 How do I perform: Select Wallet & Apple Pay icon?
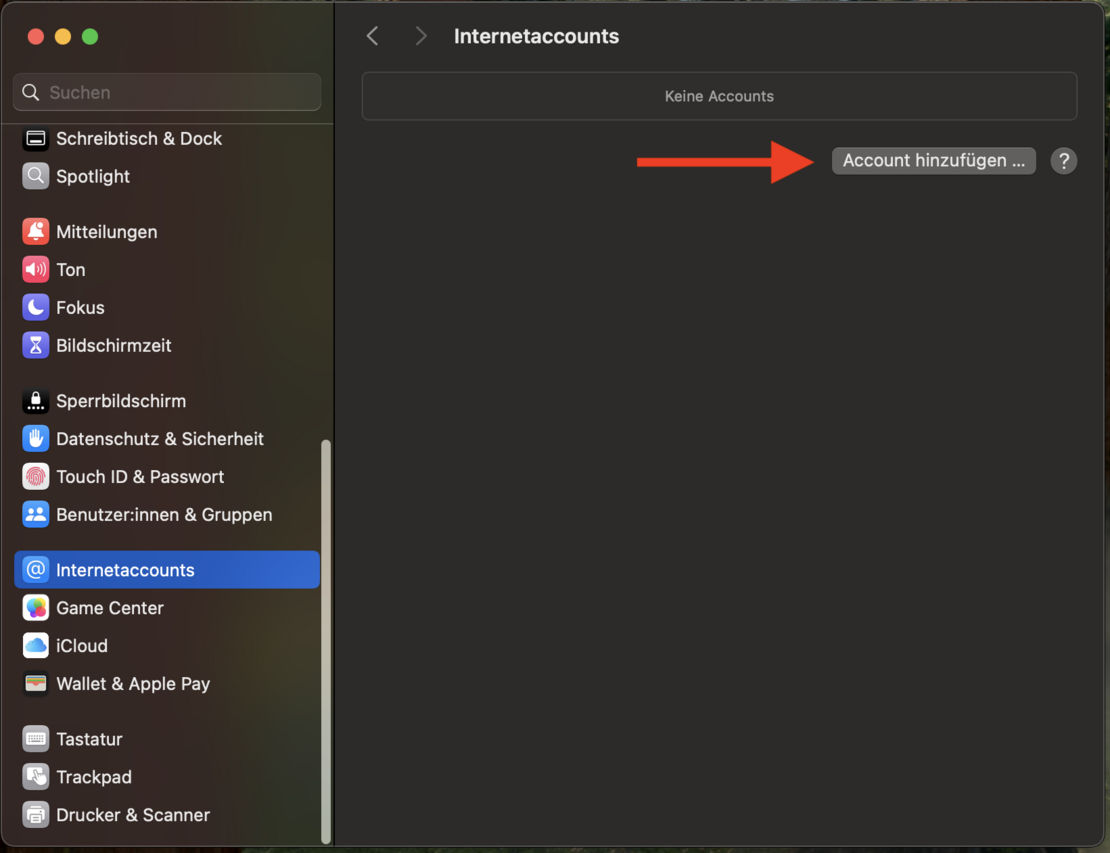[x=35, y=683]
